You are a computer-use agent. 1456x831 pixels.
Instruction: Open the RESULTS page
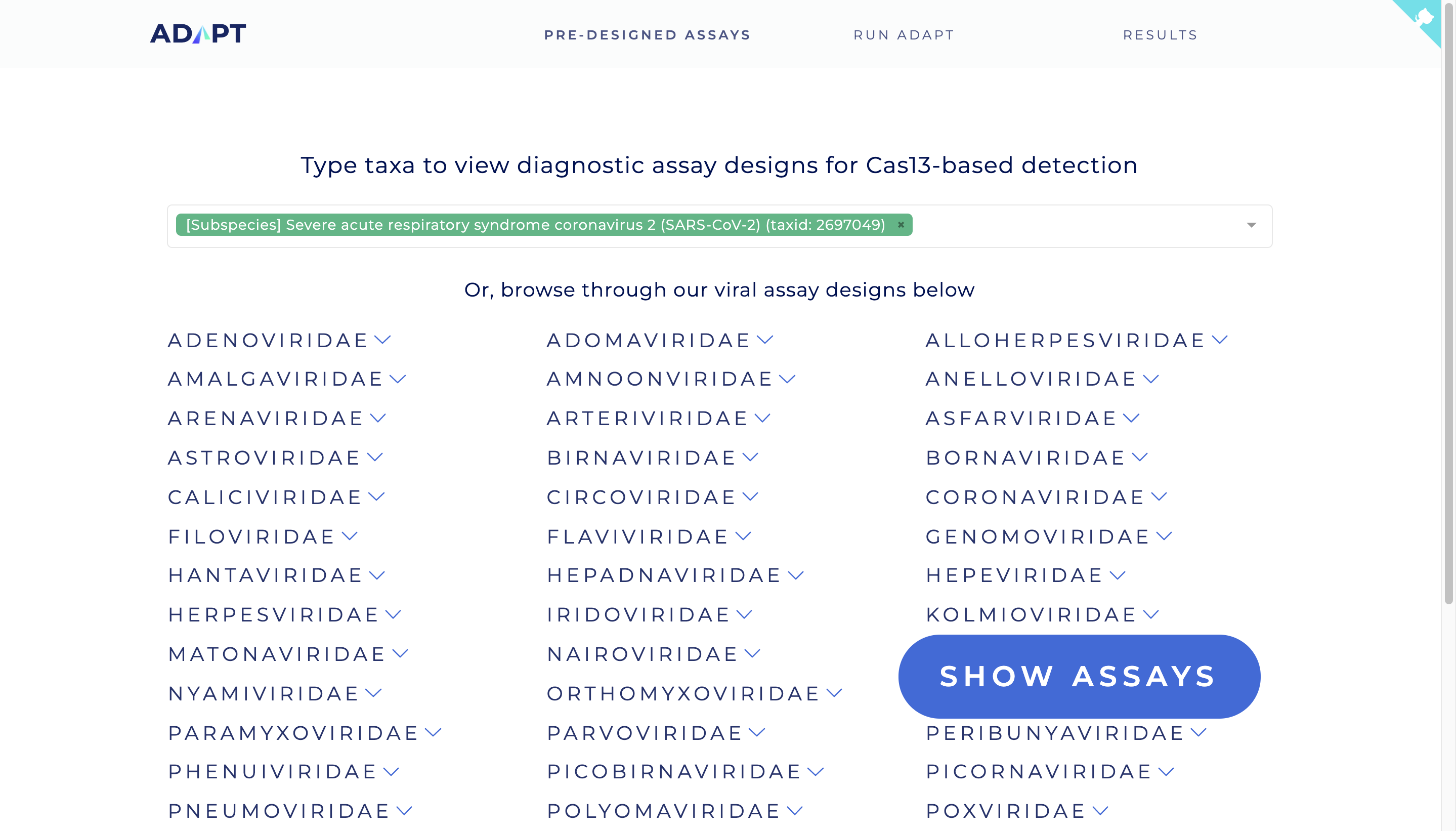tap(1161, 34)
